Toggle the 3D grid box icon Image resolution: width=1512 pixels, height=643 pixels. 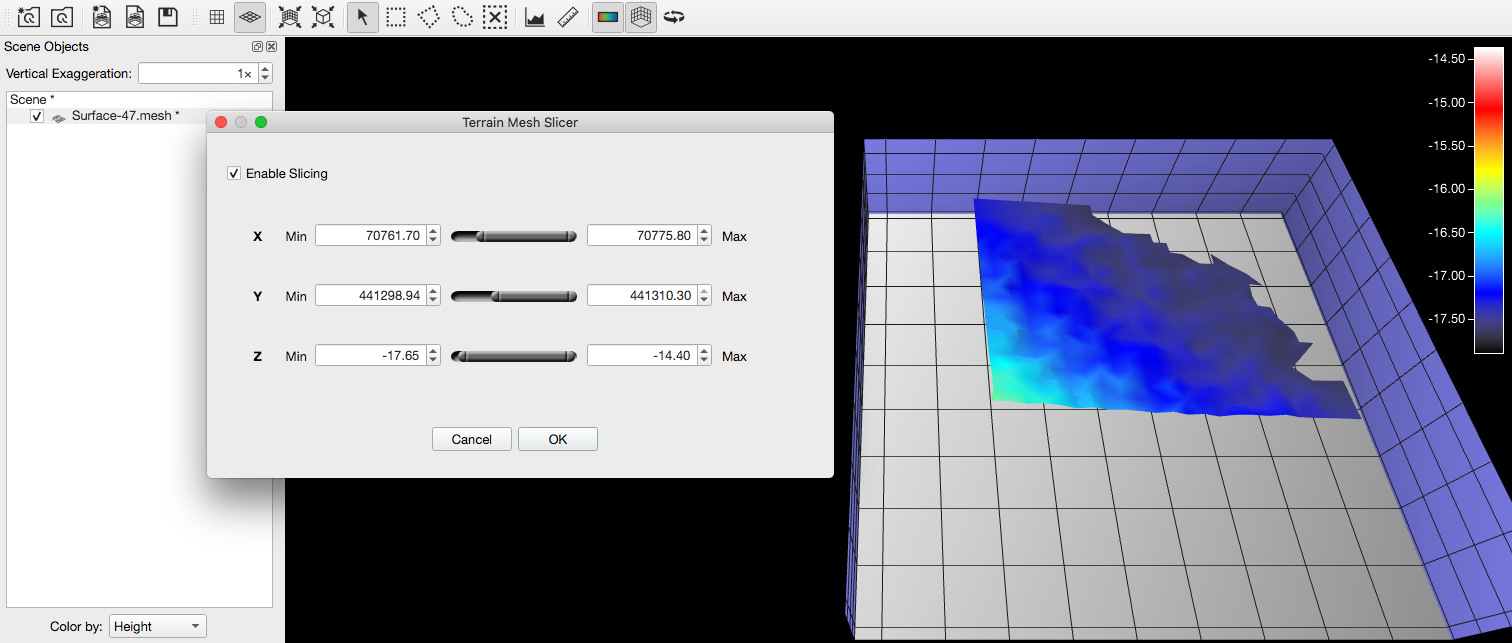(641, 17)
